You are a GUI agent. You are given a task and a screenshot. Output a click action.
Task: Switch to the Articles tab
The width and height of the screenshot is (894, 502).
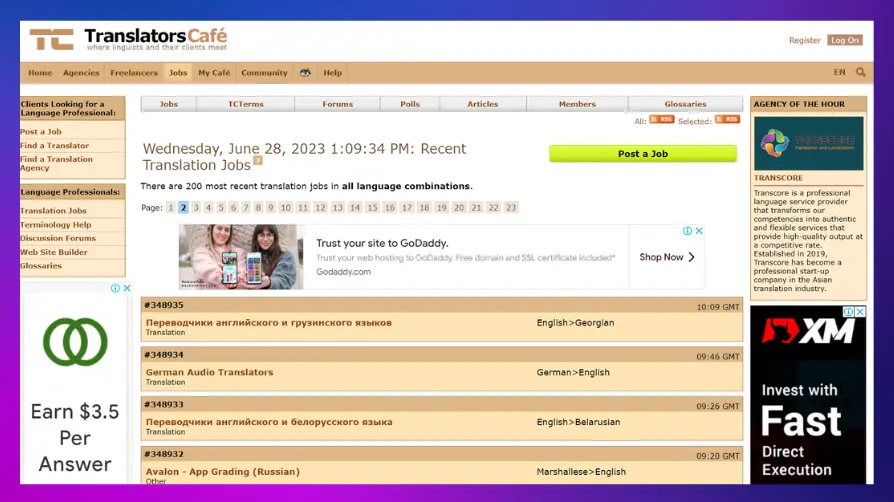coord(483,104)
